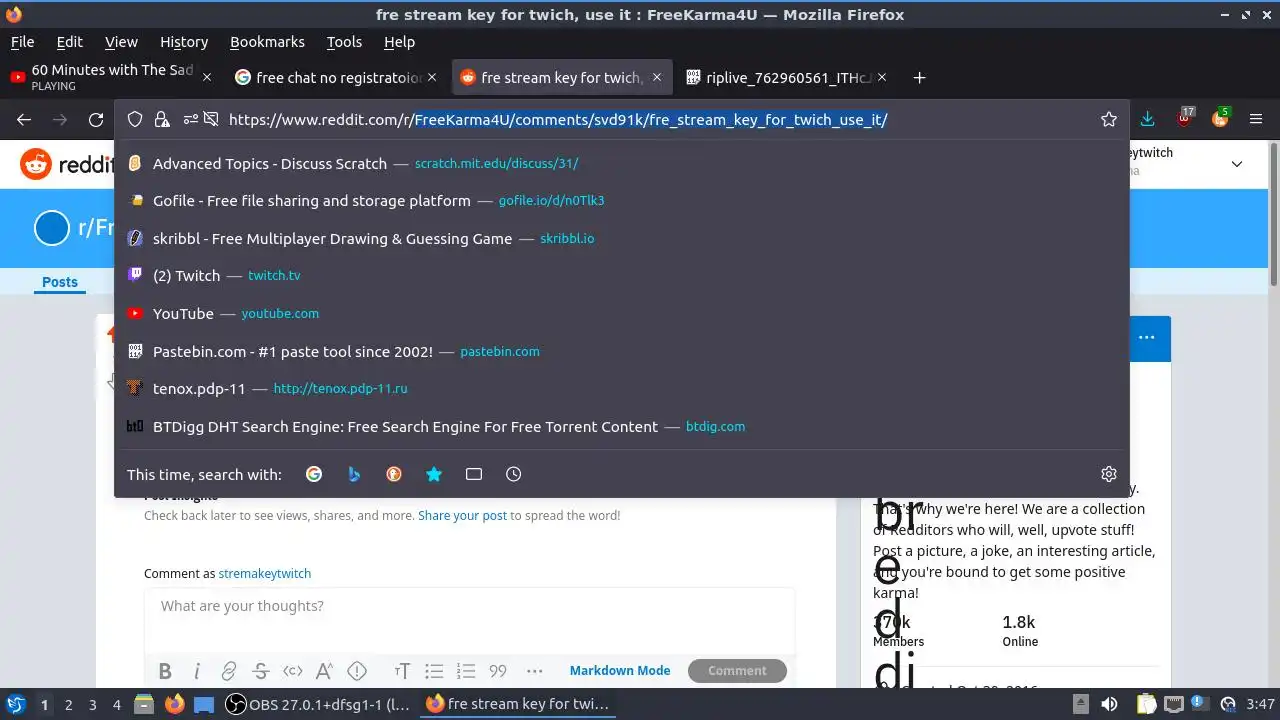This screenshot has height=720, width=1280.
Task: Search with DuckDuckGo this time
Action: click(394, 474)
